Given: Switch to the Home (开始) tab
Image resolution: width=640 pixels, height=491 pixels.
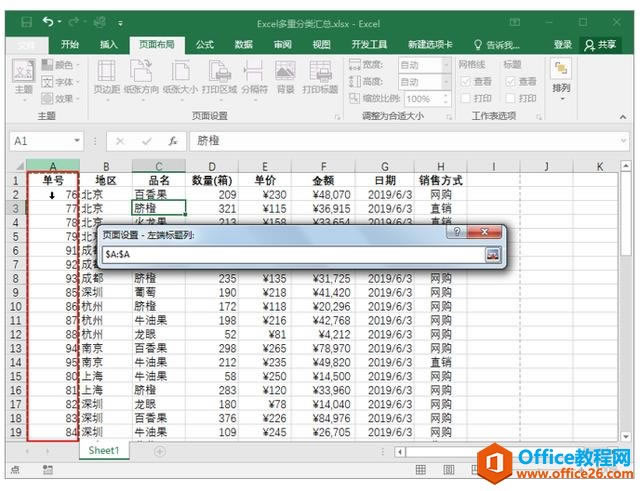Looking at the screenshot, I should pos(70,44).
